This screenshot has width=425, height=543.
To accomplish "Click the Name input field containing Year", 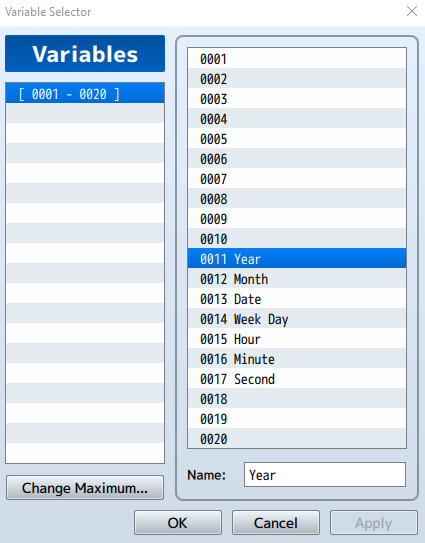I will [x=325, y=474].
